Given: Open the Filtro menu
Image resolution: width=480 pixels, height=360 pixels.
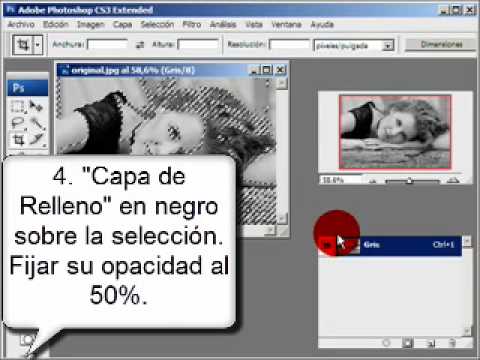Looking at the screenshot, I should click(x=192, y=24).
